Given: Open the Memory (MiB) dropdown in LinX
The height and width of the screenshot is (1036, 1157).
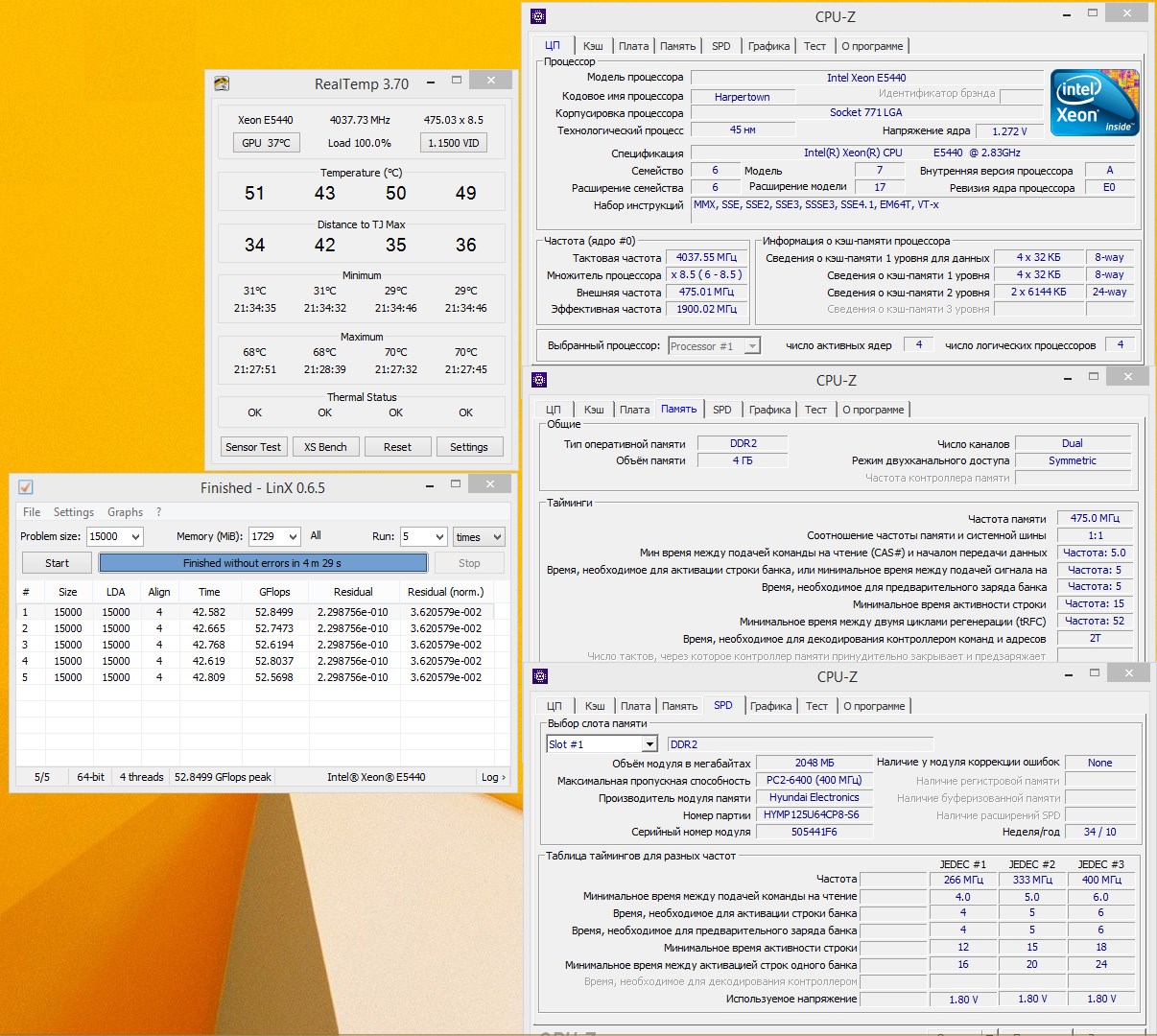Looking at the screenshot, I should point(293,537).
